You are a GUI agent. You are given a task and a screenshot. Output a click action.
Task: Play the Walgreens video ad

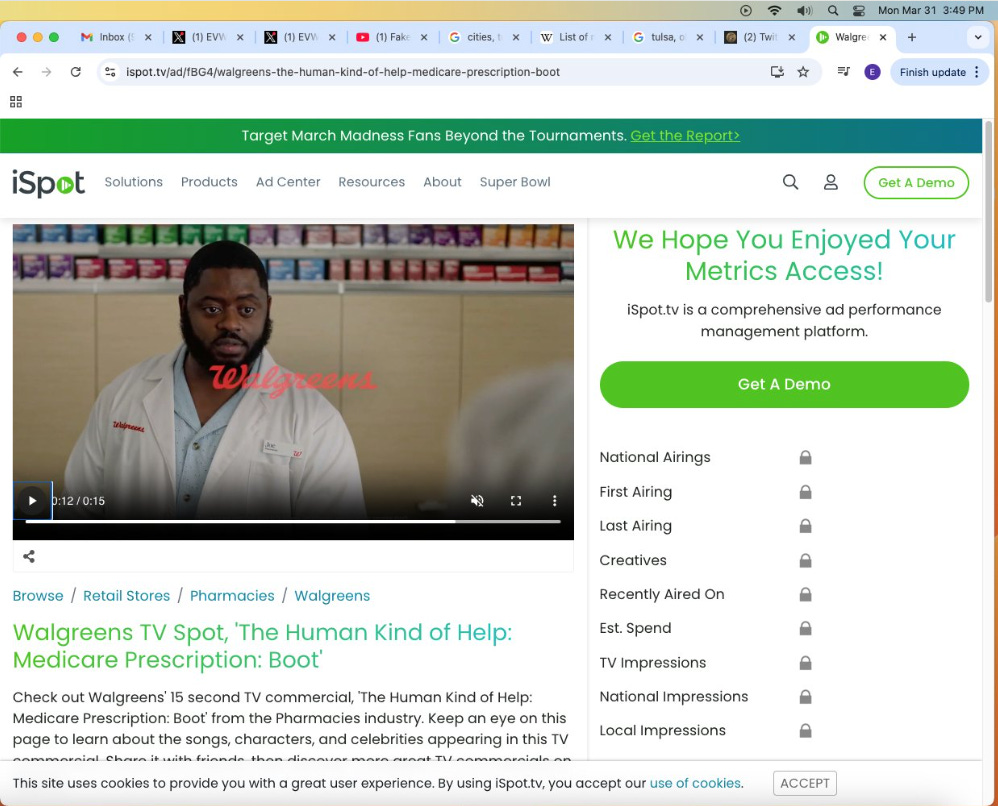point(32,501)
